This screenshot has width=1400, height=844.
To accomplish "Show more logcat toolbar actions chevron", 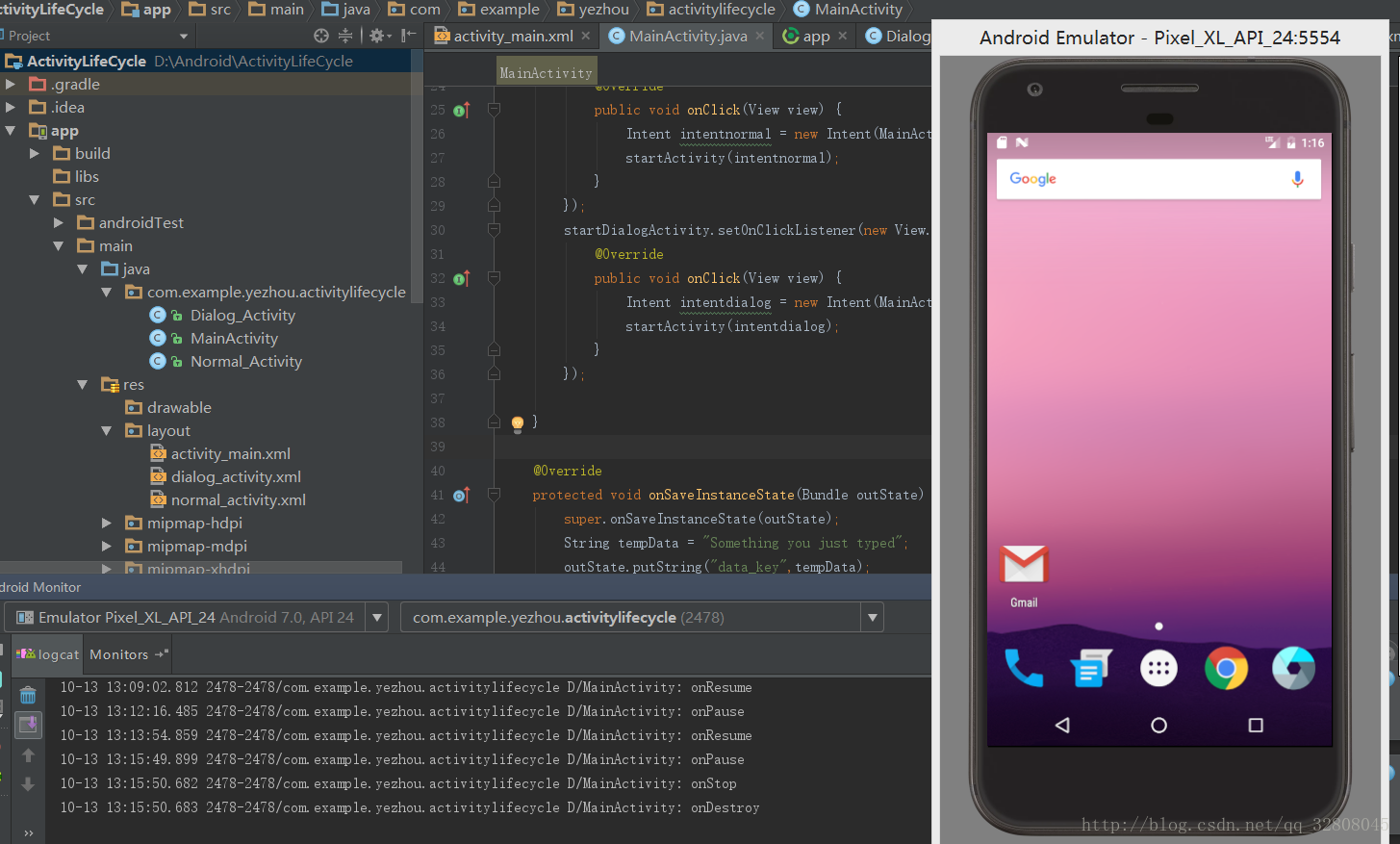I will (29, 832).
